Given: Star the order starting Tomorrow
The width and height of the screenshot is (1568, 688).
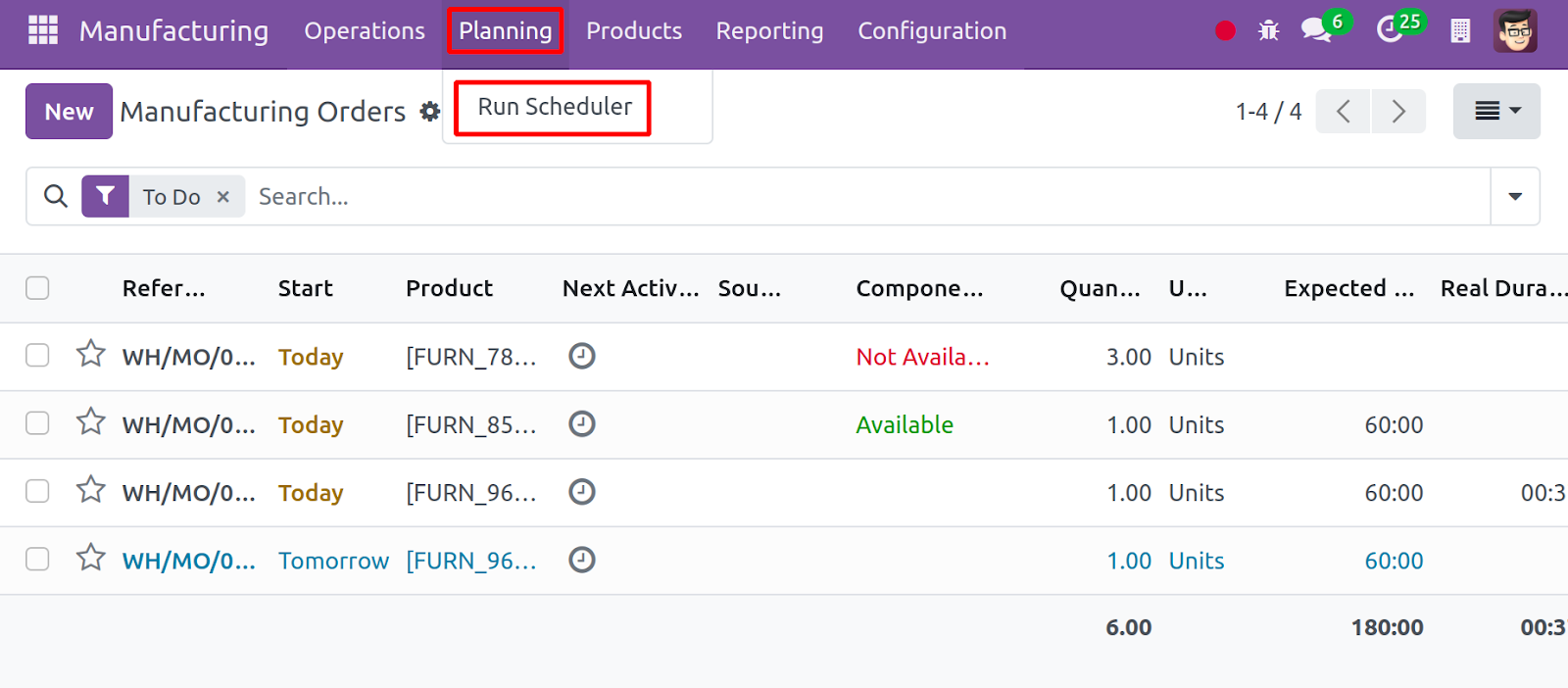Looking at the screenshot, I should 91,557.
